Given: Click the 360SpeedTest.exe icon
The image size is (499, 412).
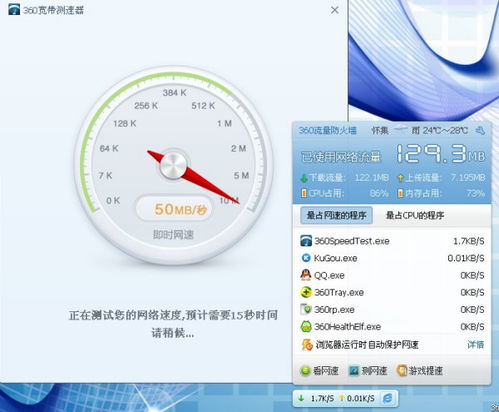Looking at the screenshot, I should (x=306, y=241).
